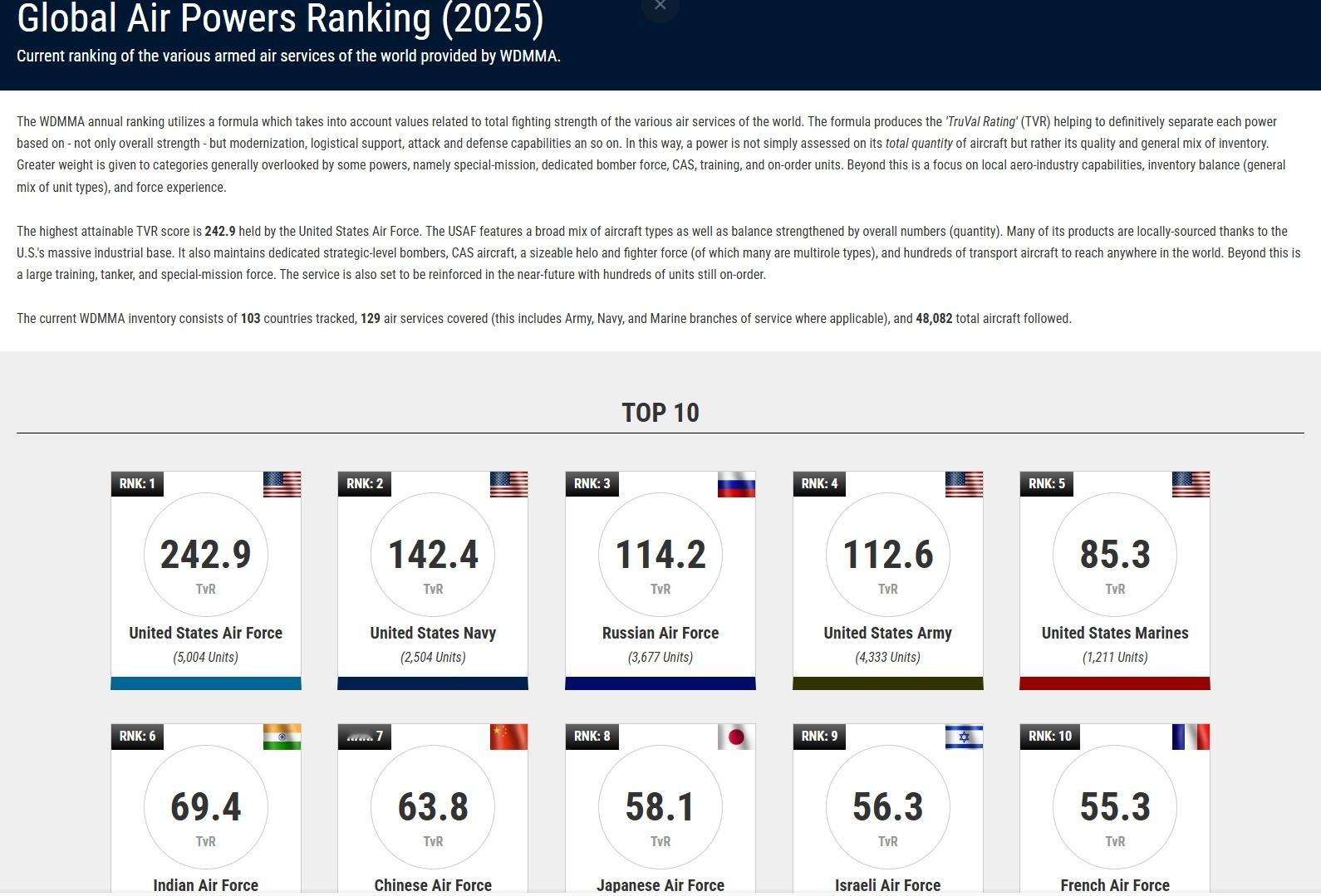1321x896 pixels.
Task: Open the United States Air Force link
Action: 206,633
